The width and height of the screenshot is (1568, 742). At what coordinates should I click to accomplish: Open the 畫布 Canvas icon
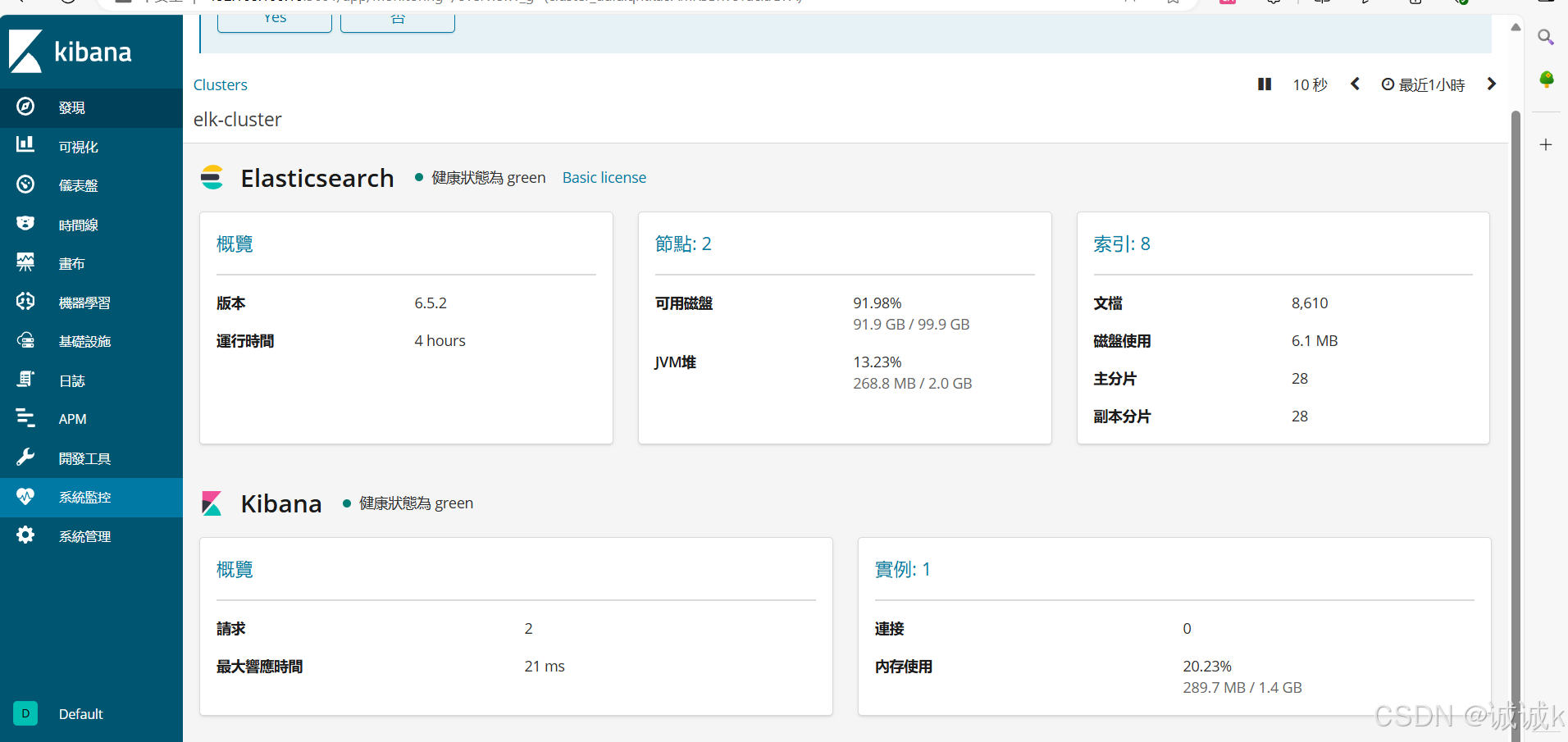click(25, 262)
